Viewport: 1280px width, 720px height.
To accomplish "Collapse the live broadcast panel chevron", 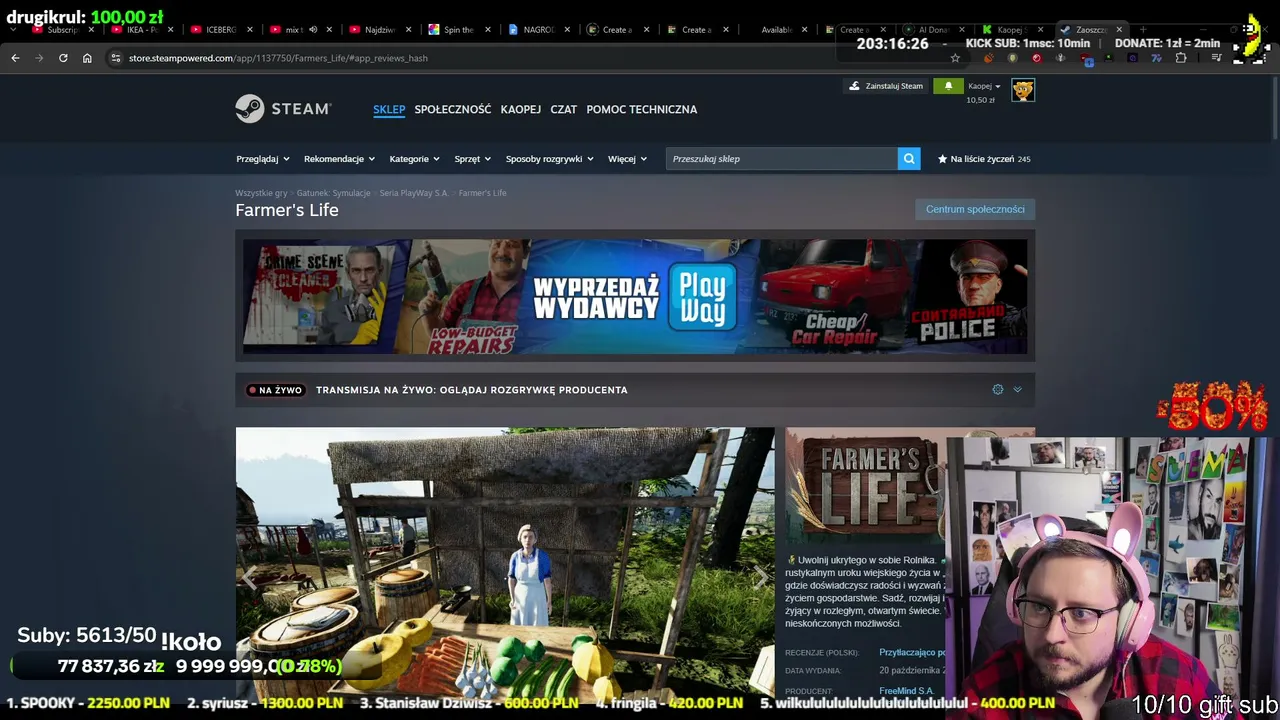I will [1017, 390].
